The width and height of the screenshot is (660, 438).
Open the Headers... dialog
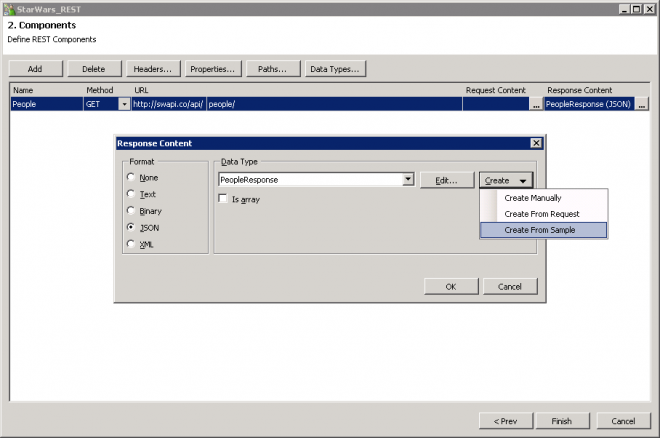pyautogui.click(x=153, y=69)
